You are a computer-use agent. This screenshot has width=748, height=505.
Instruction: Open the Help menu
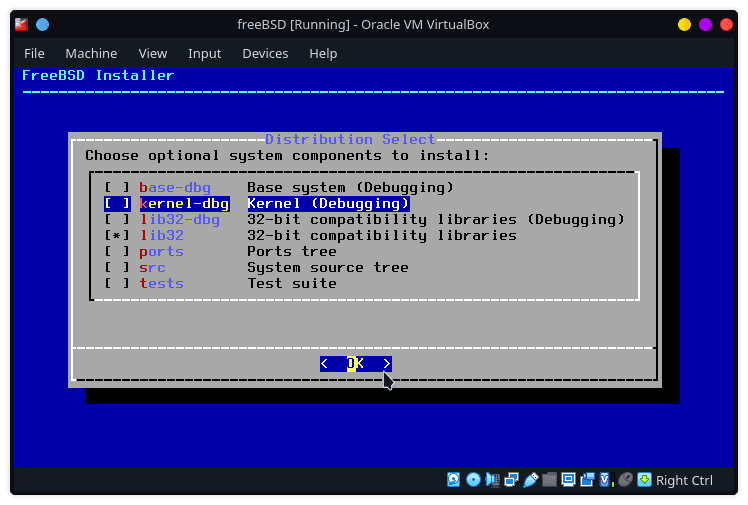323,53
